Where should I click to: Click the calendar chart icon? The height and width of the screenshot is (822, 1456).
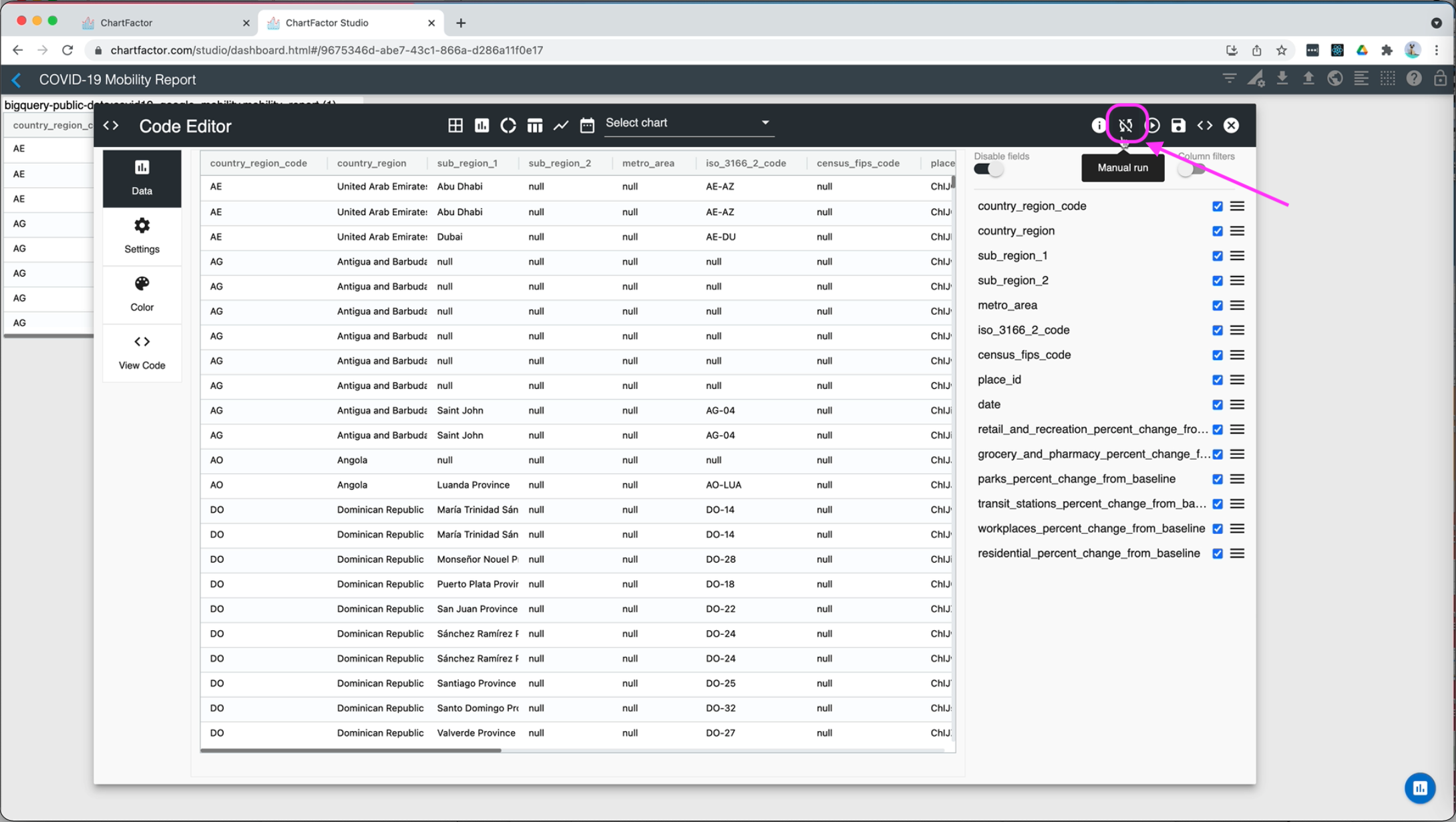tap(587, 125)
